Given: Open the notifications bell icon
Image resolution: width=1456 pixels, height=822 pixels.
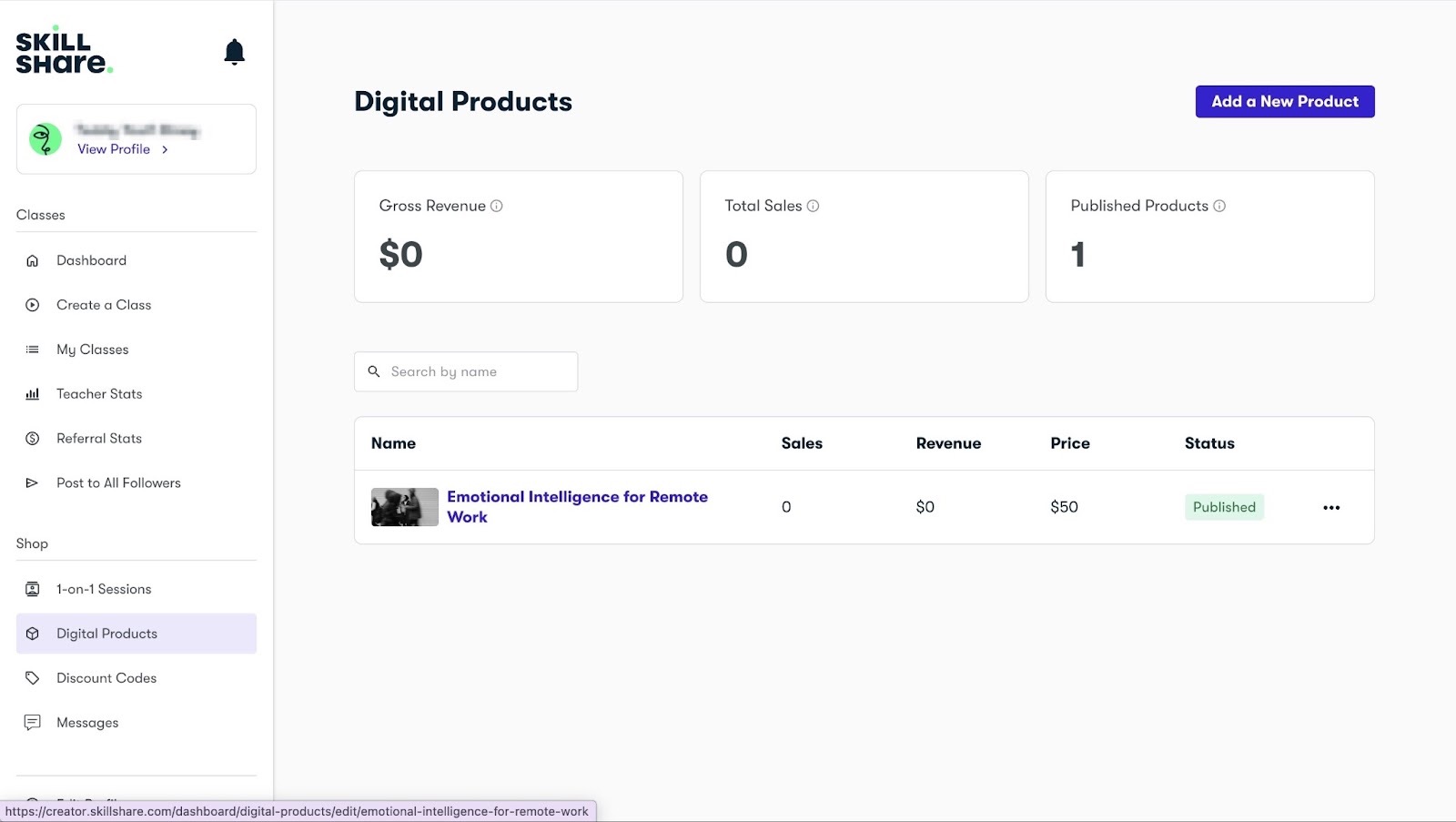Looking at the screenshot, I should [234, 52].
